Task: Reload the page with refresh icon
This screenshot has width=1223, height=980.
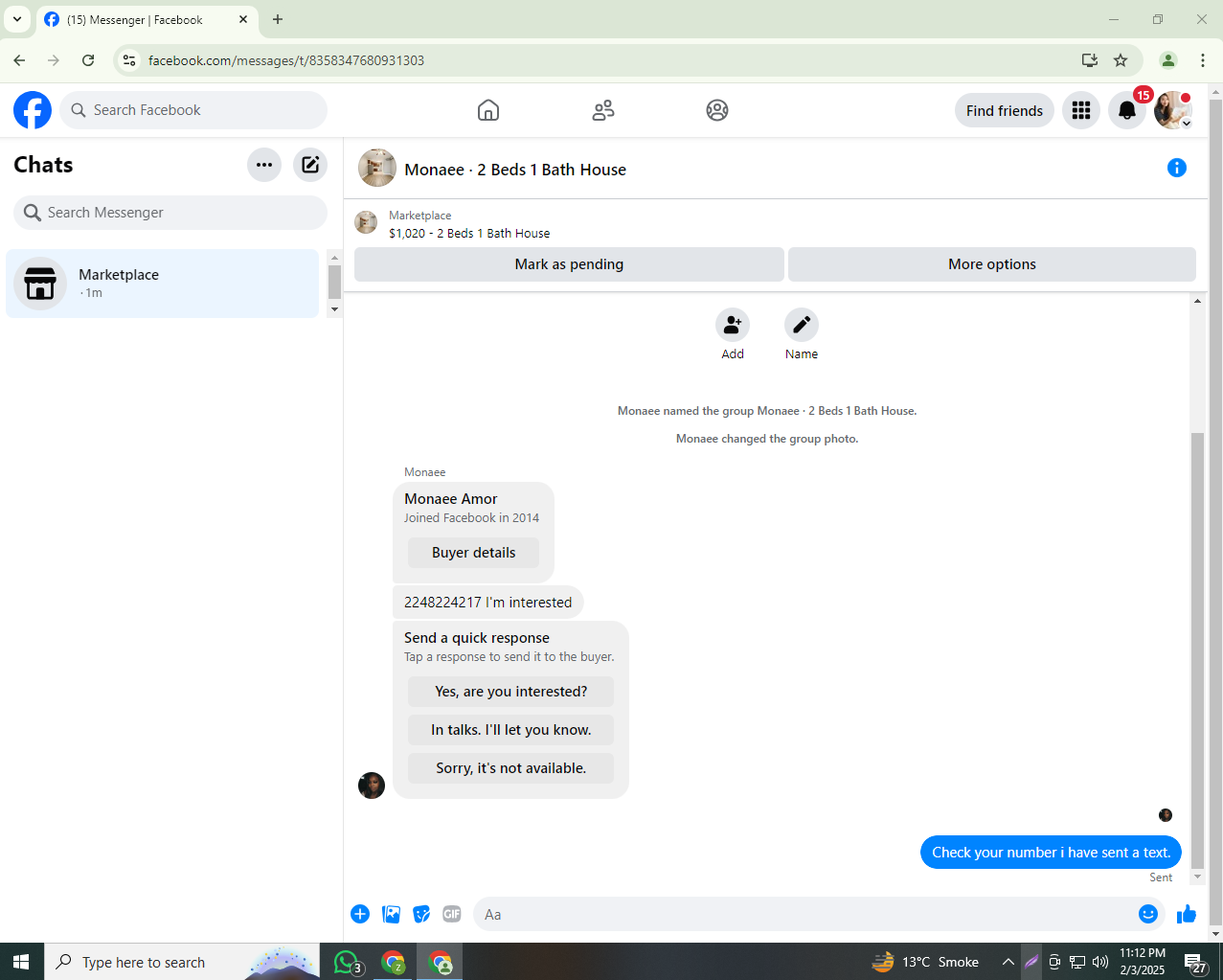Action: pos(88,60)
